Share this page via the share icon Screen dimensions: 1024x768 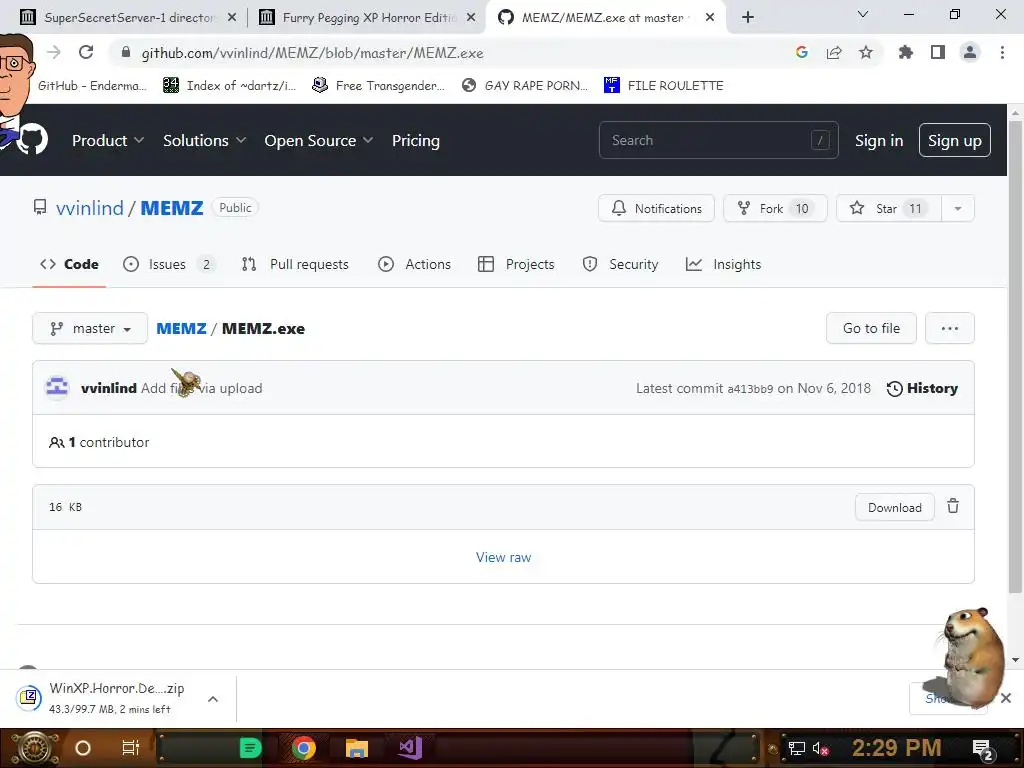click(x=834, y=52)
